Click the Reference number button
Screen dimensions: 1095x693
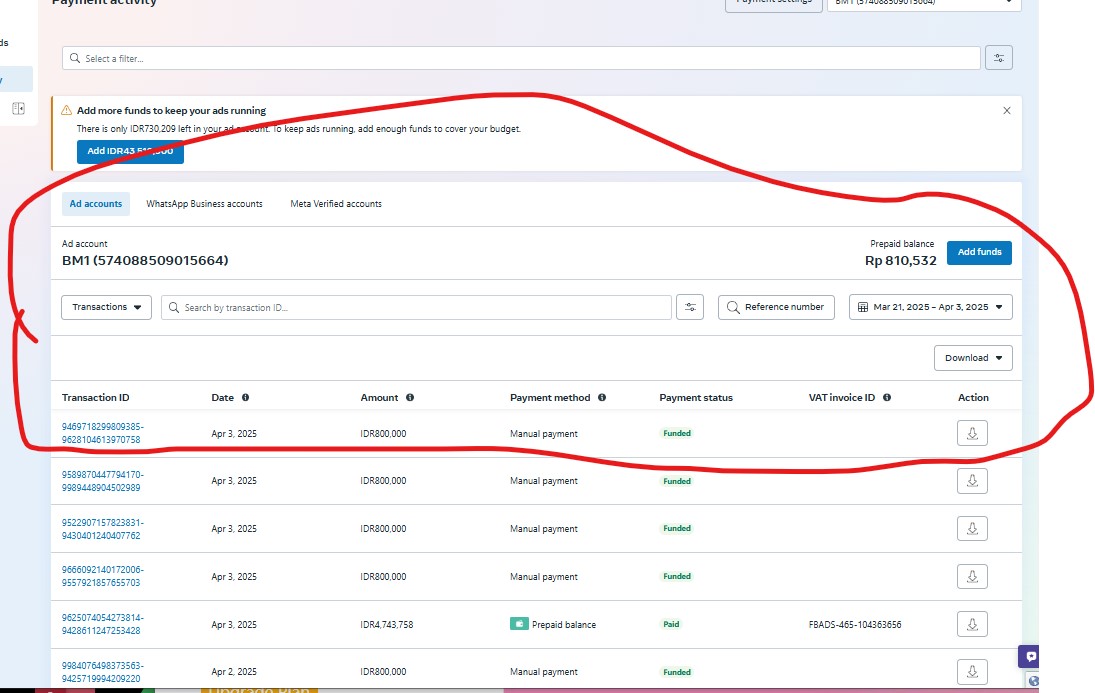[x=776, y=307]
